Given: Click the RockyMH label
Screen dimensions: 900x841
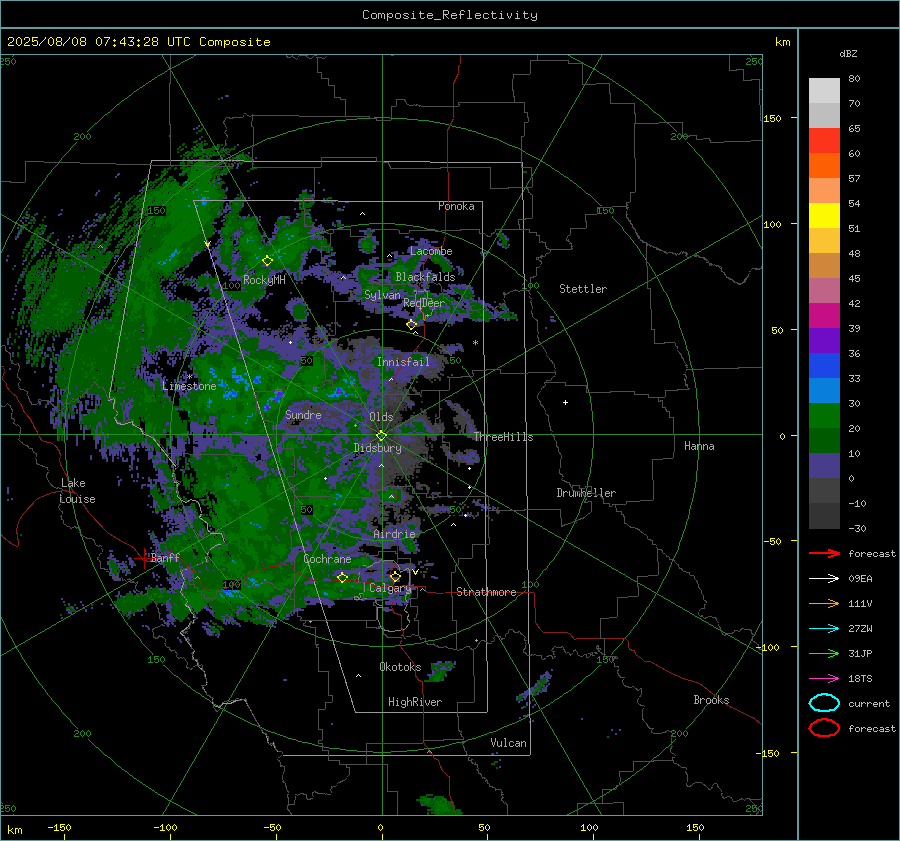Looking at the screenshot, I should pos(264,280).
